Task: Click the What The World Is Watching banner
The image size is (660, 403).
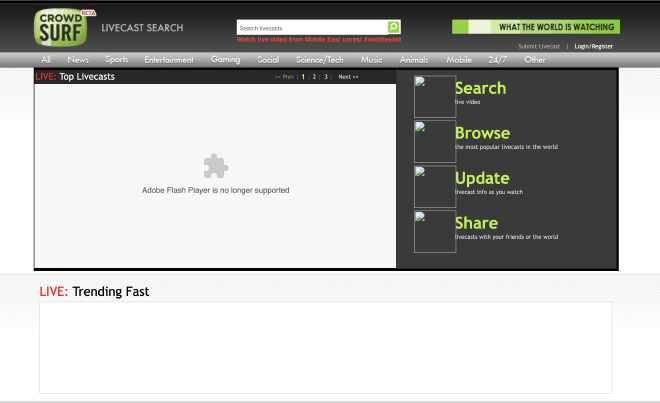Action: coord(535,27)
